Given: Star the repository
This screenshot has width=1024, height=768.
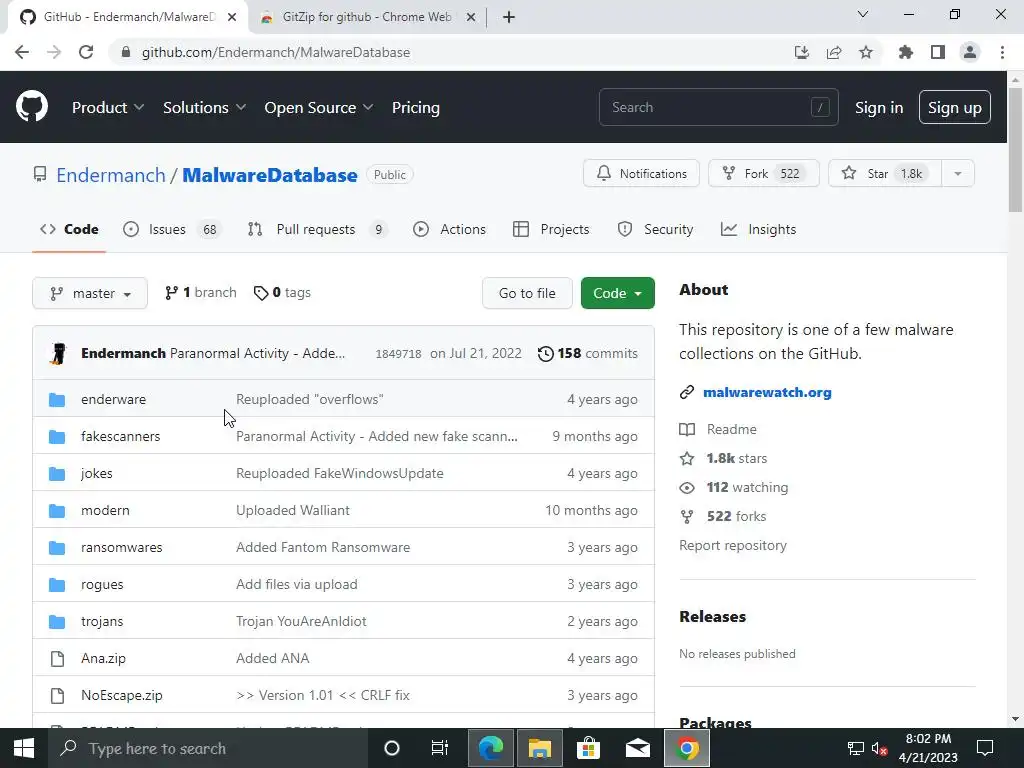Looking at the screenshot, I should click(x=885, y=174).
